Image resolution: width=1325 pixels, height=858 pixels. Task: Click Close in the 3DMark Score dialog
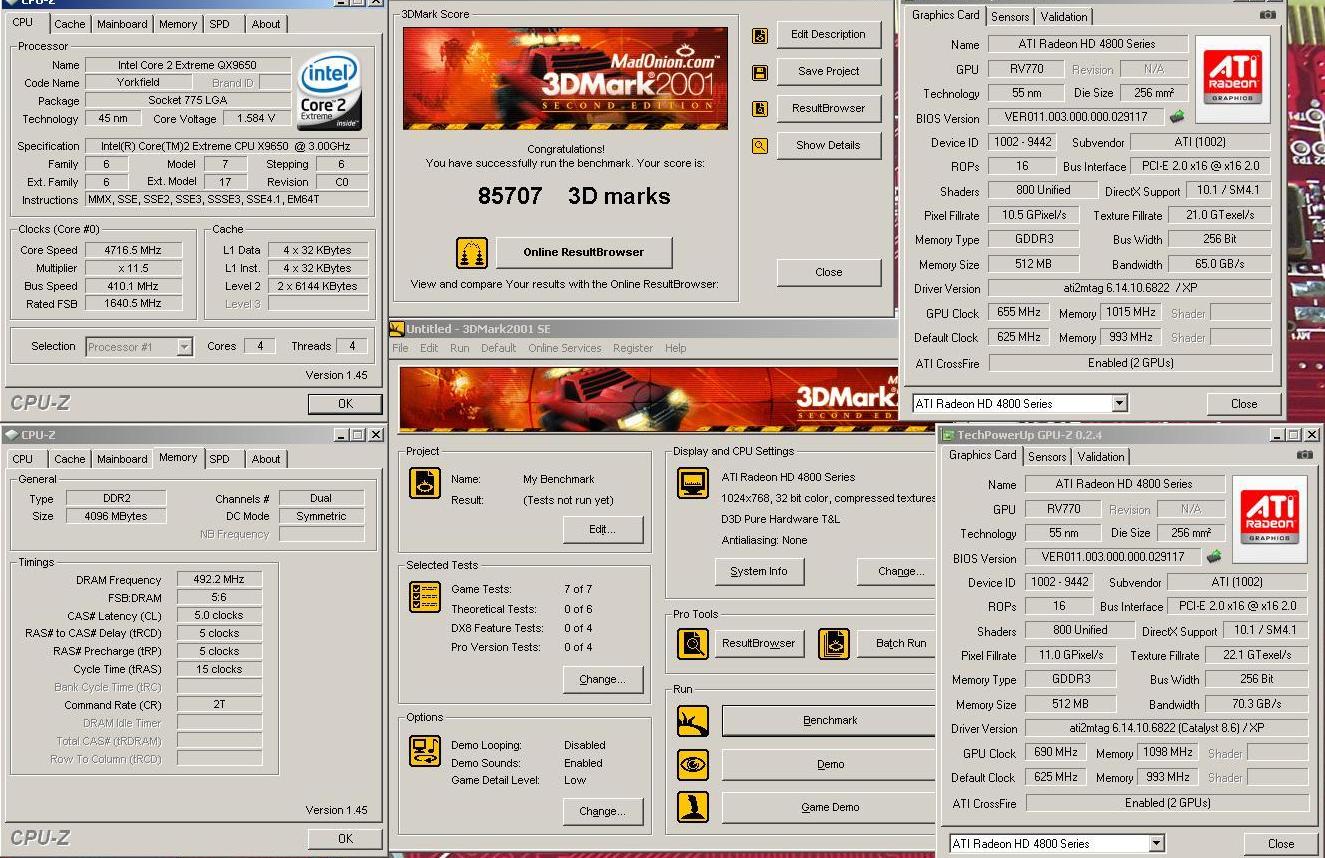[829, 272]
